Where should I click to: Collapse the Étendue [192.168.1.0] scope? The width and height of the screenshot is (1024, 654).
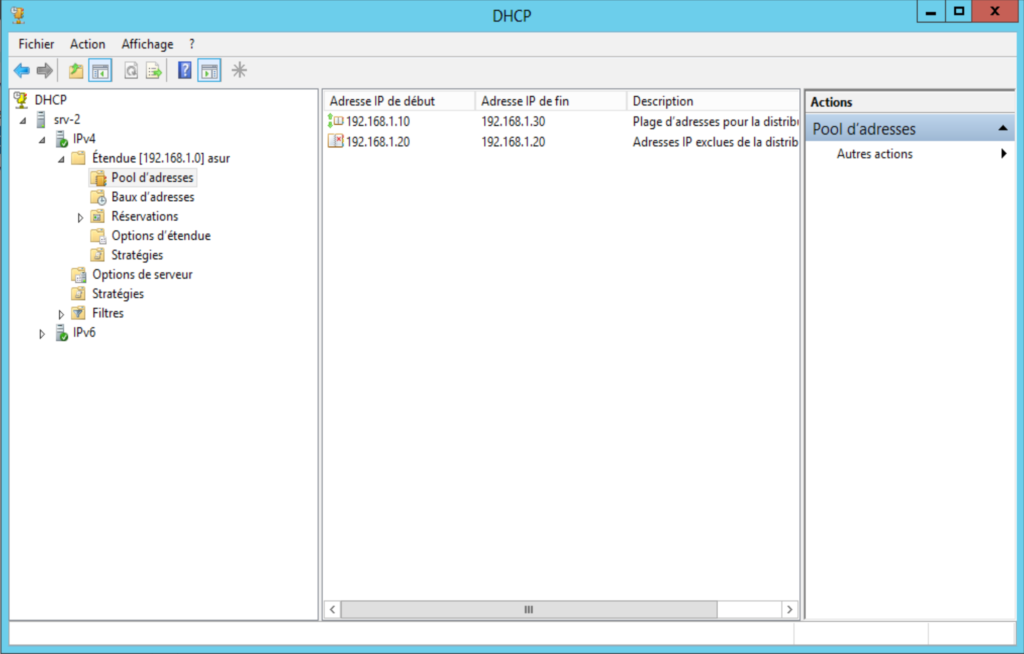point(61,159)
